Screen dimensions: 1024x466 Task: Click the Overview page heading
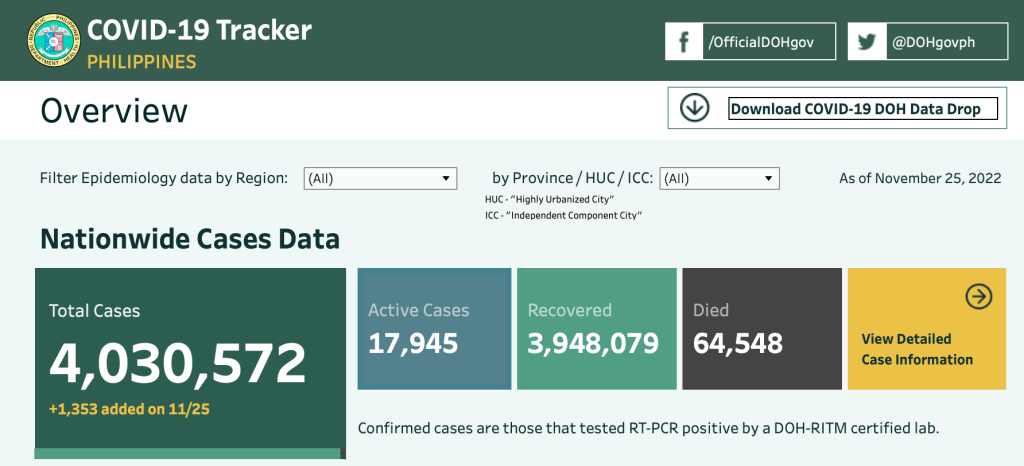114,110
